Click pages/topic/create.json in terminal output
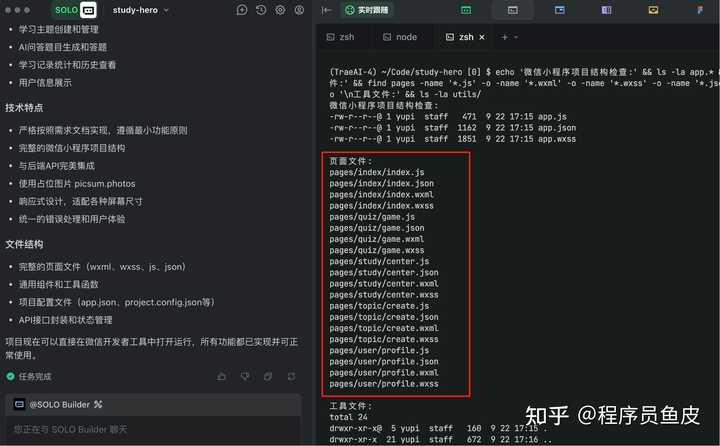This screenshot has height=446, width=720. (x=383, y=317)
